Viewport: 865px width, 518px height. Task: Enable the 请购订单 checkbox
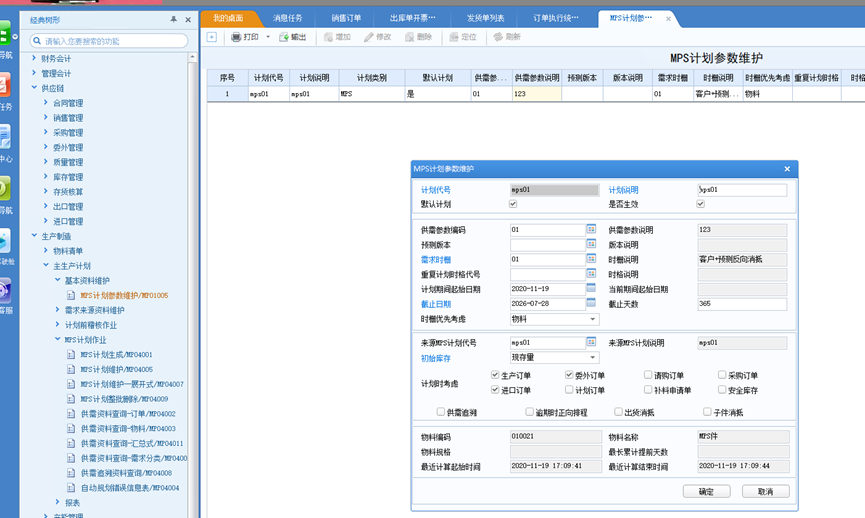point(648,375)
